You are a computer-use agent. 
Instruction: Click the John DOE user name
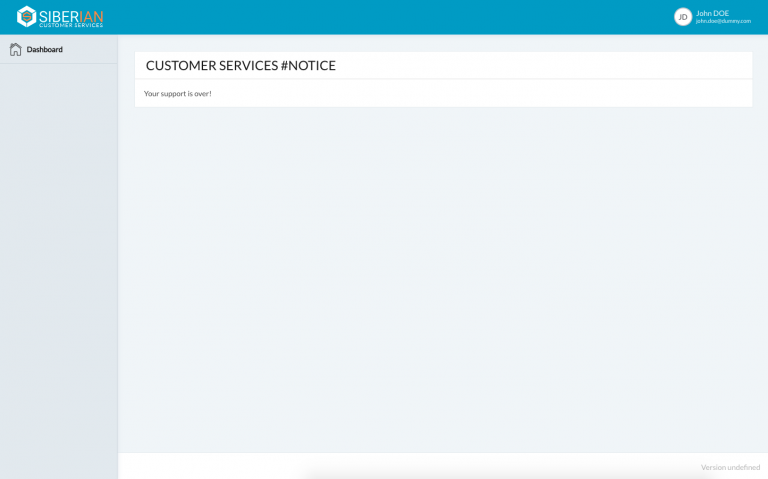(712, 12)
